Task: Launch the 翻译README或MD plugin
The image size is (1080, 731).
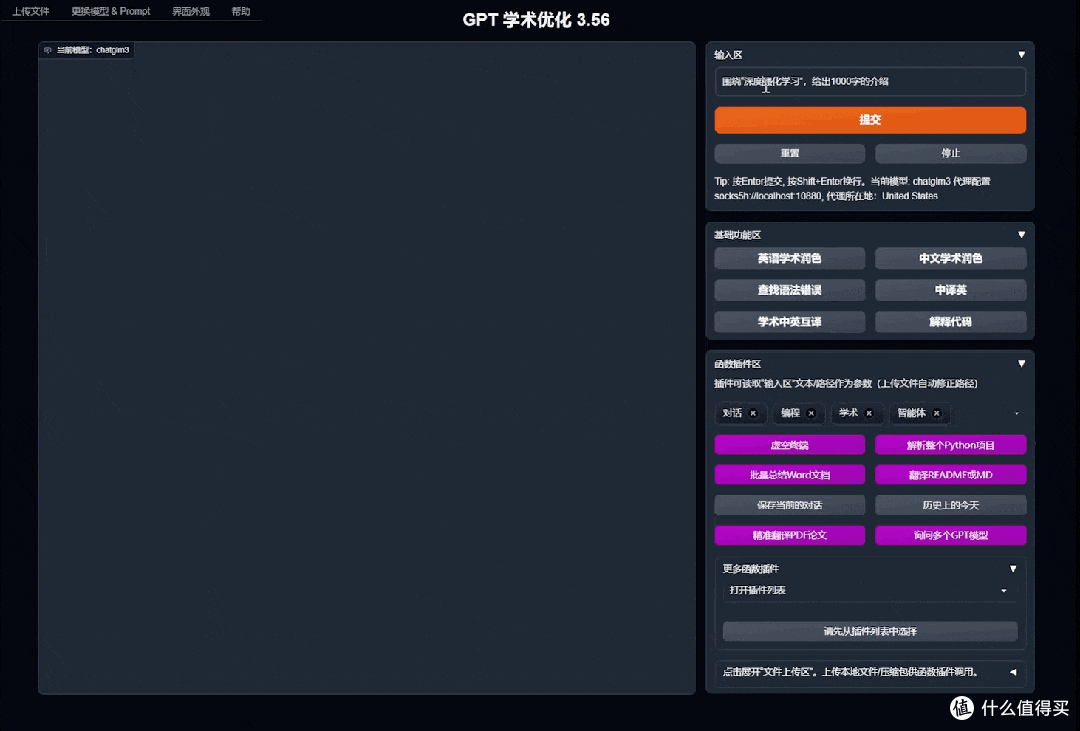Action: coord(951,475)
